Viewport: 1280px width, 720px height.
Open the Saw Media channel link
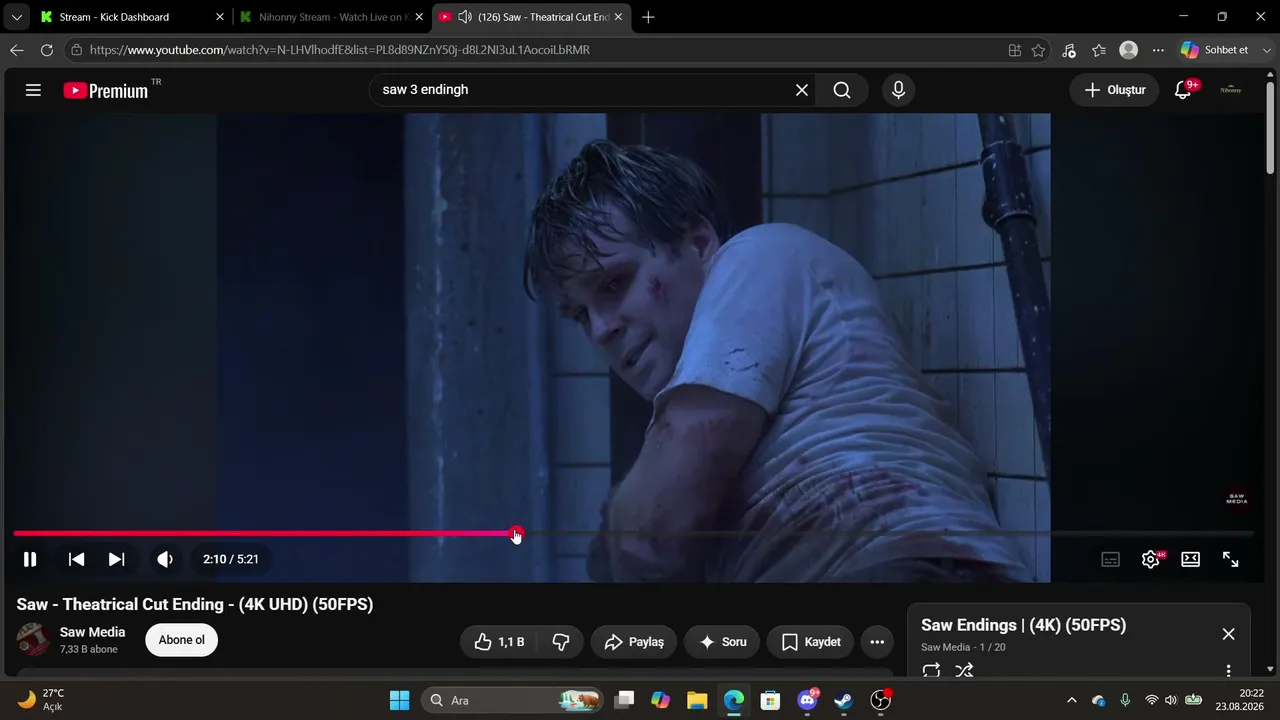tap(93, 632)
